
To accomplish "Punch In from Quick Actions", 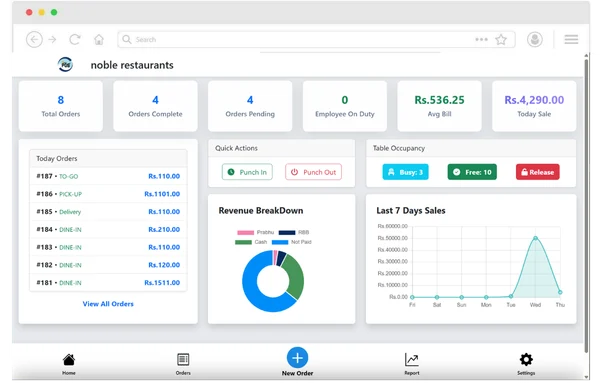I will tap(247, 172).
